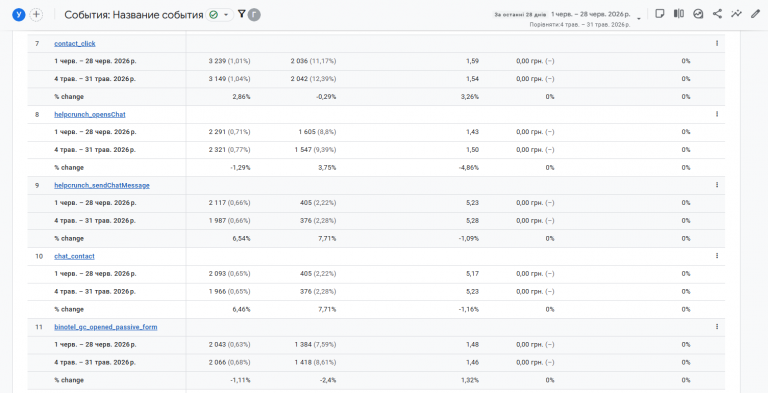Open row menu for helpcrunch_sendChatMessage
Screen dimensions: 768x393
pos(717,185)
